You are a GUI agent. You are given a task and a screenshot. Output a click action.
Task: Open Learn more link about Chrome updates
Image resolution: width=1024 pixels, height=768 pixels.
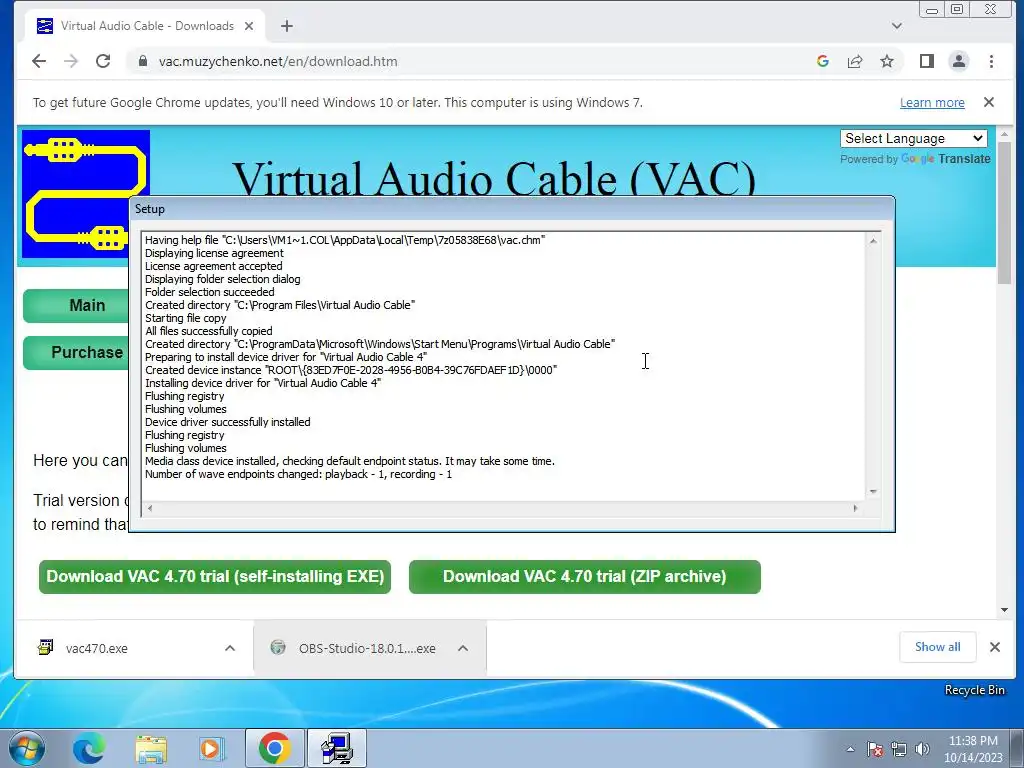coord(932,103)
